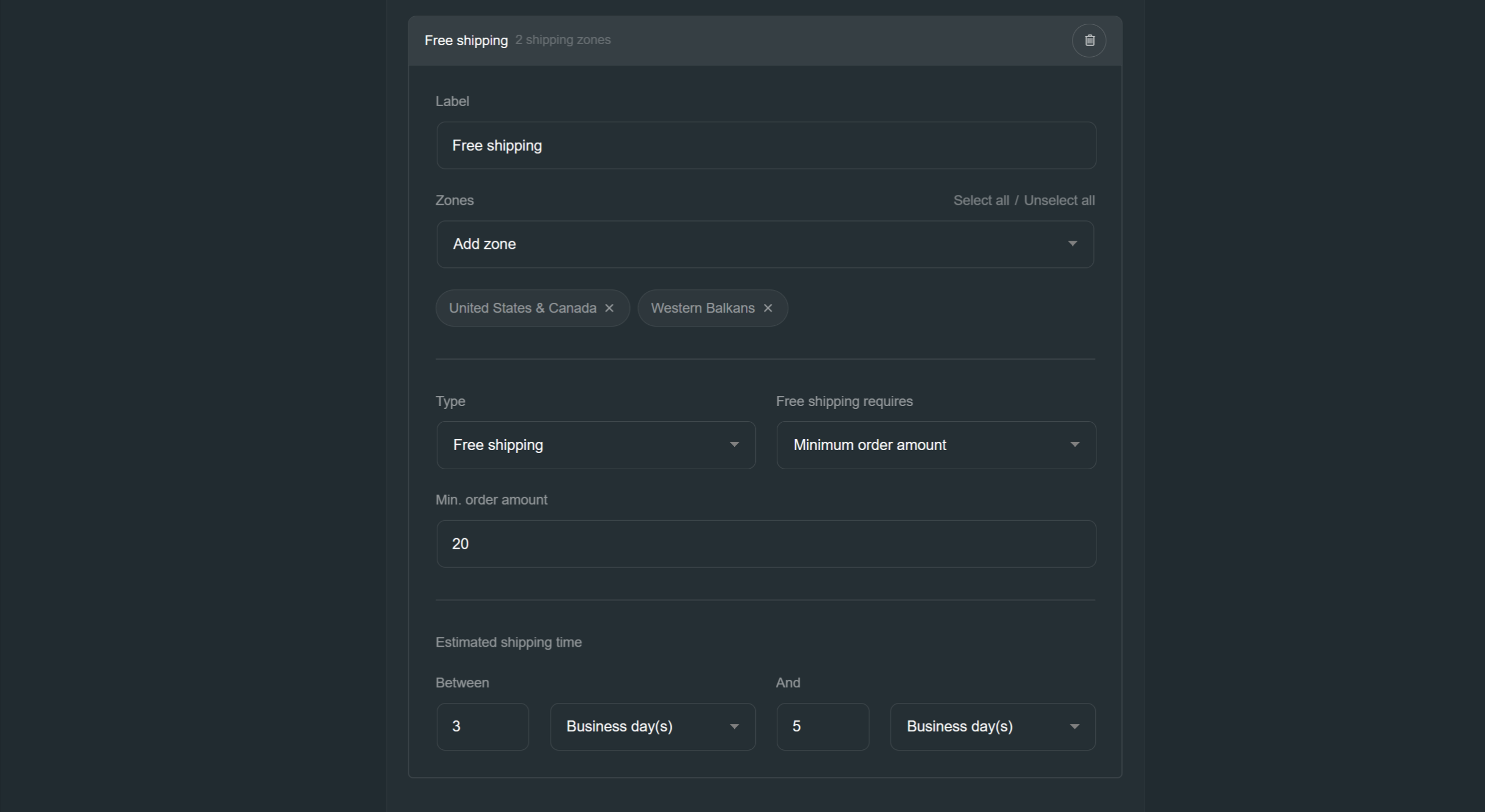
Task: Open the Type dropdown showing Free shipping
Action: point(596,445)
